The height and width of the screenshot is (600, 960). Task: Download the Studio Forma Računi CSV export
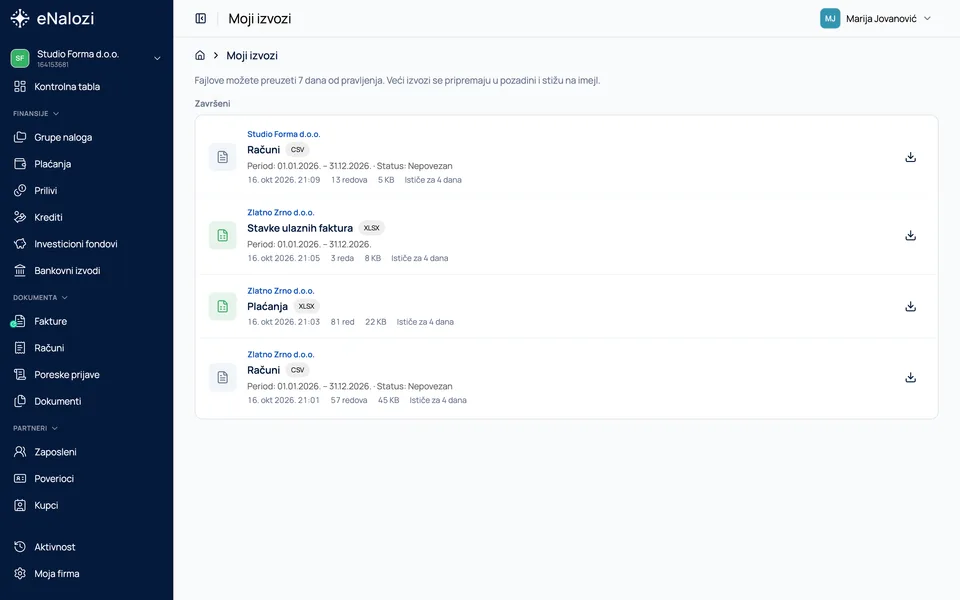tap(910, 157)
